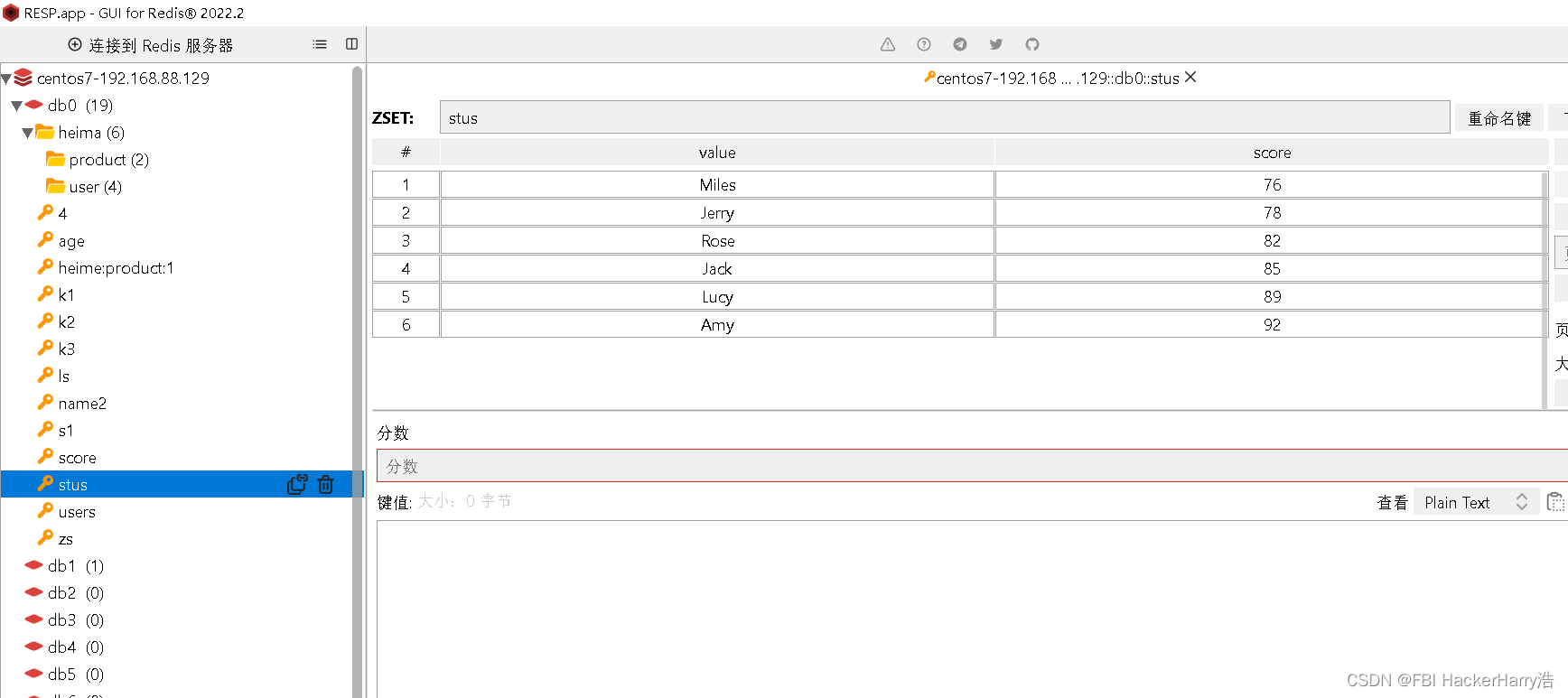Image resolution: width=1568 pixels, height=698 pixels.
Task: Select the key named 4
Action: tap(62, 213)
